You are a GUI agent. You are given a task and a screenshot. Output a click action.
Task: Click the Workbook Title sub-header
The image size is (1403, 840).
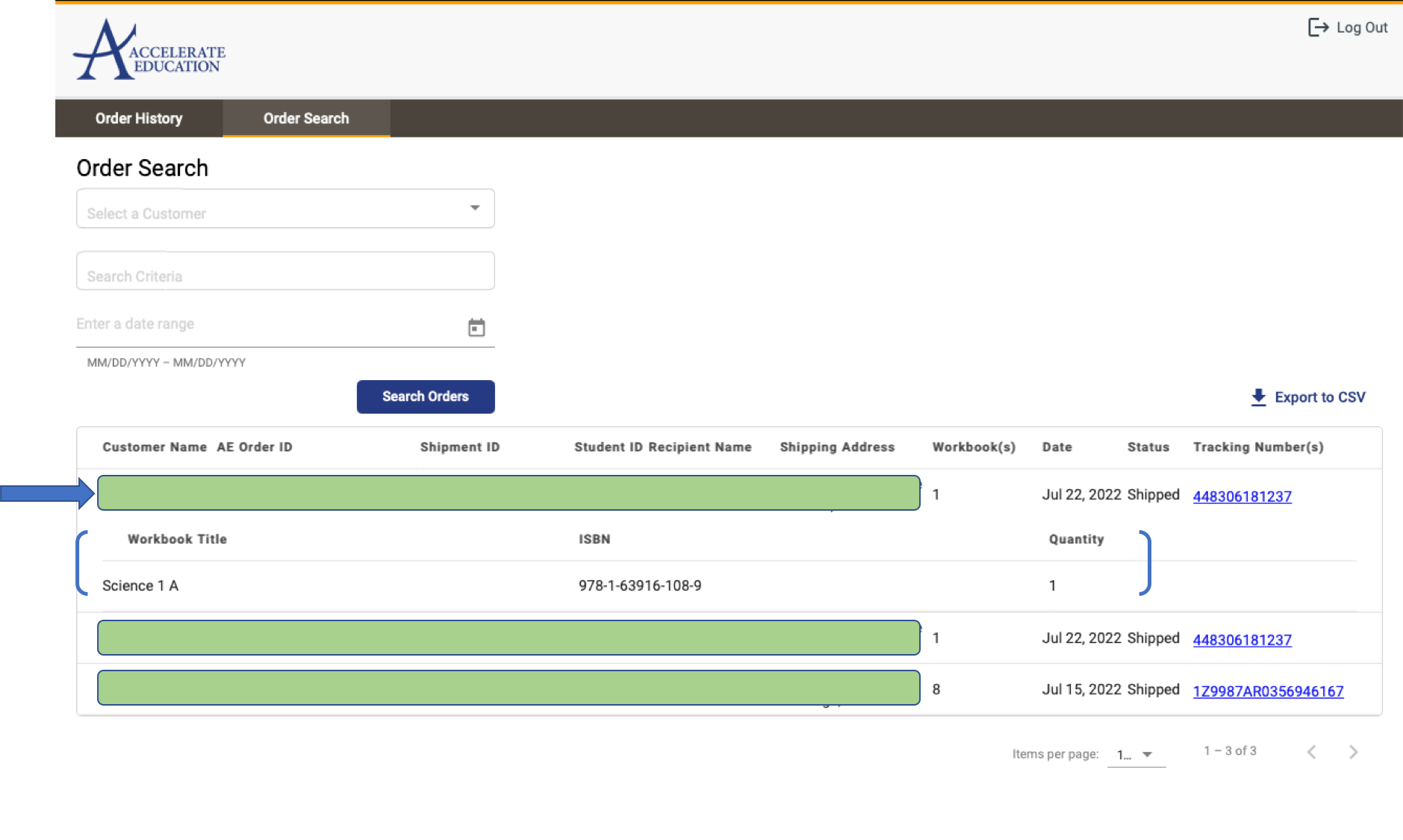pyautogui.click(x=177, y=539)
